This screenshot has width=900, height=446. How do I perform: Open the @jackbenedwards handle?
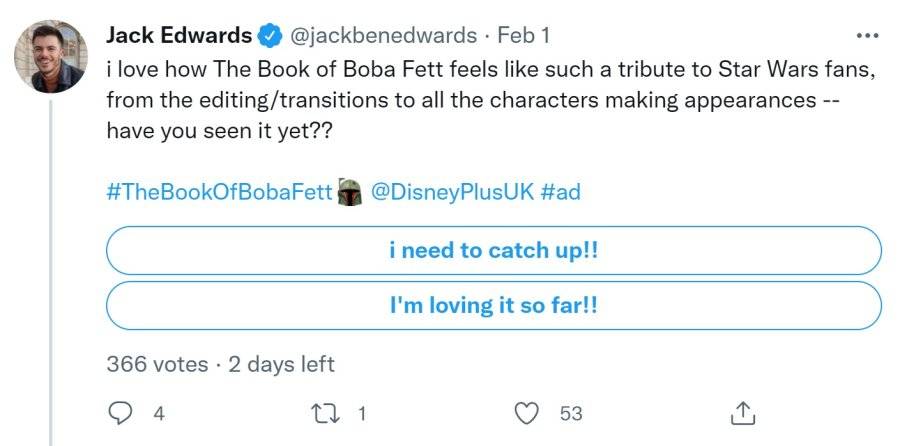[383, 36]
